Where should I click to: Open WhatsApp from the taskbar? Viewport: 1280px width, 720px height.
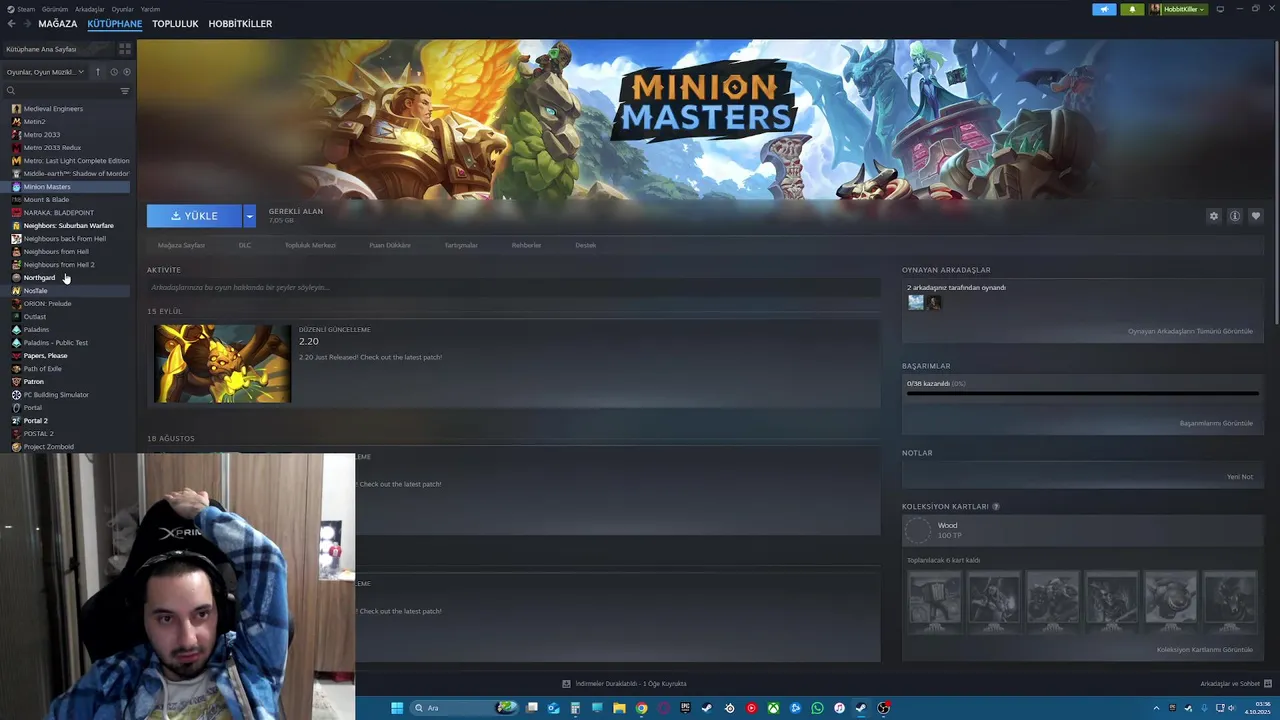[817, 708]
